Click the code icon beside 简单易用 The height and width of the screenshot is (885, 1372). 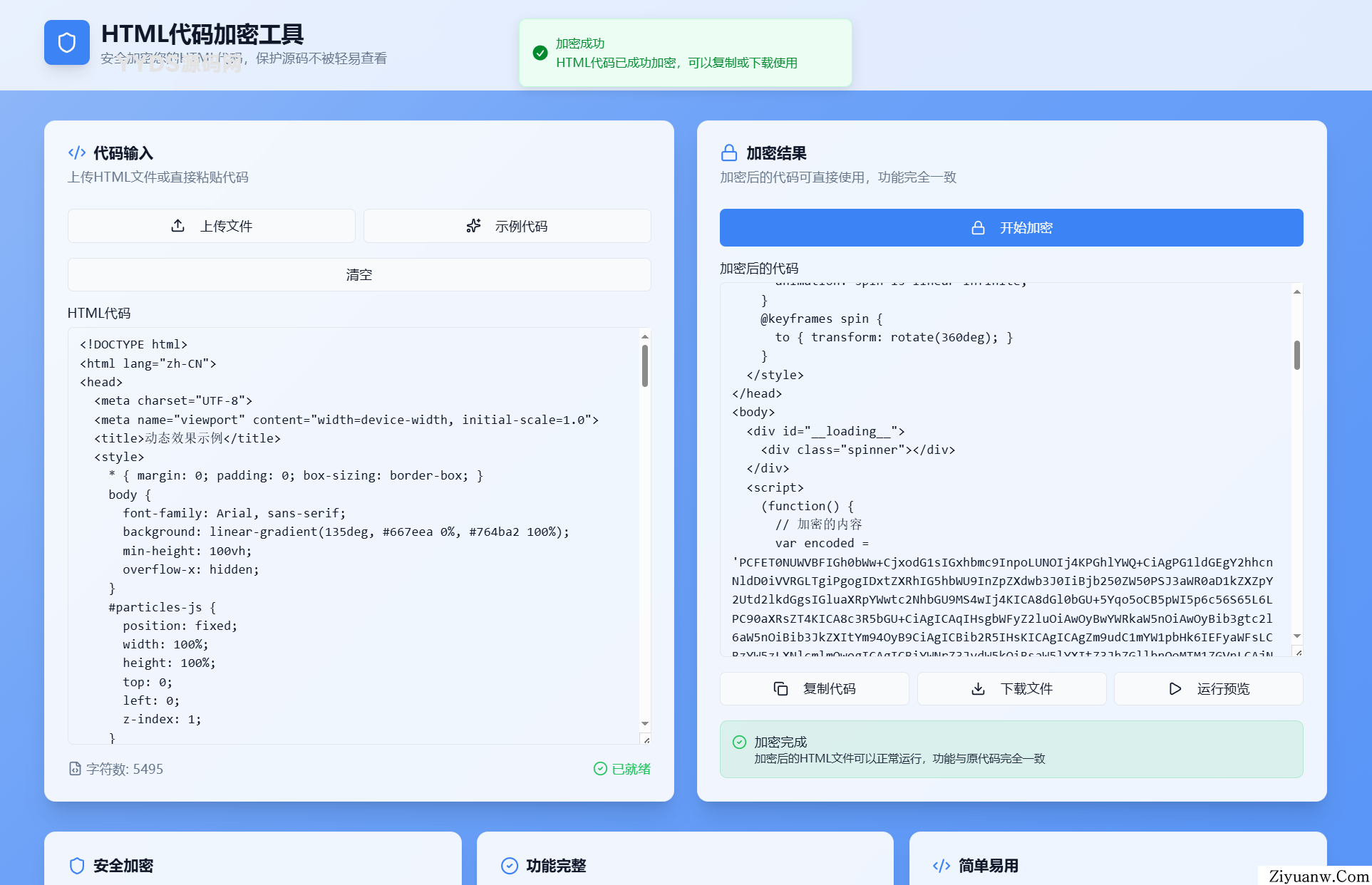point(942,865)
